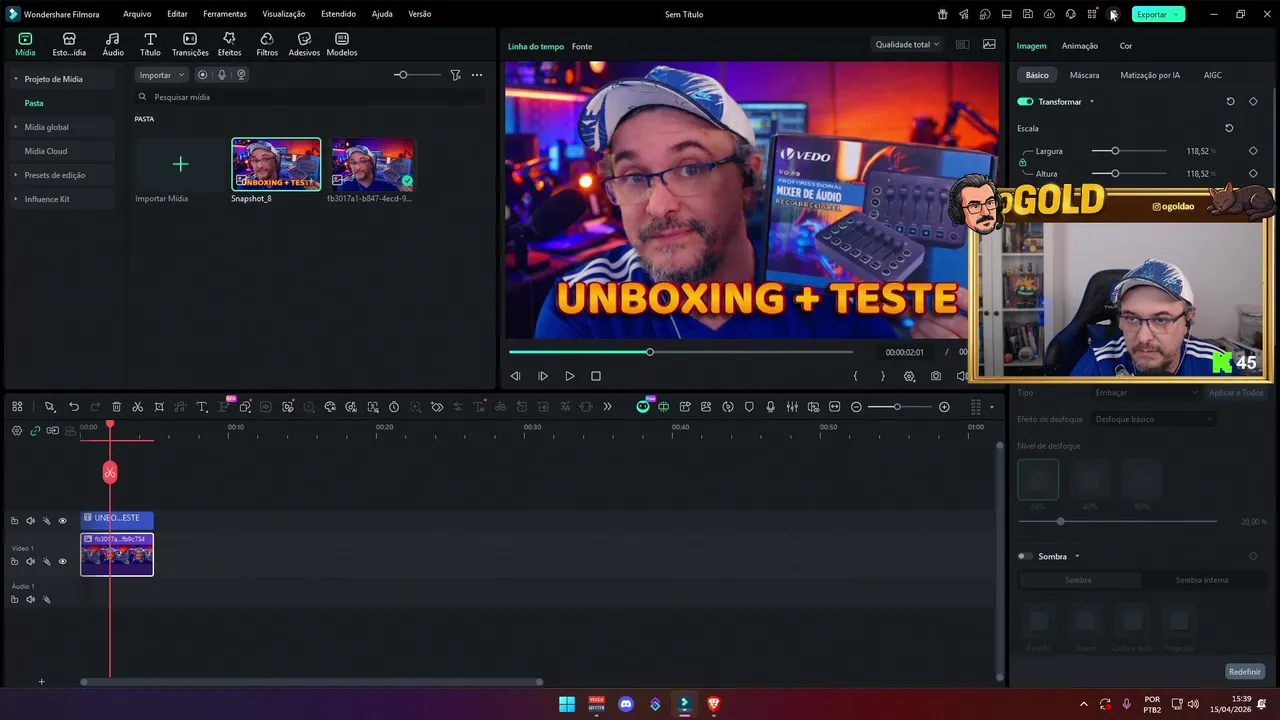The height and width of the screenshot is (720, 1280).
Task: Expand the Influence Kit item
Action: click(x=15, y=199)
